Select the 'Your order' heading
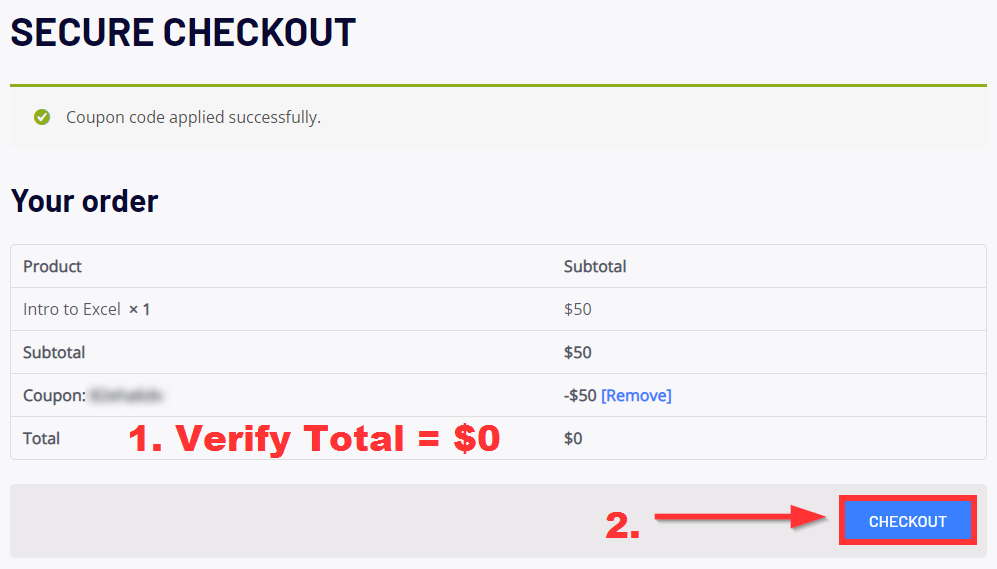This screenshot has height=569, width=997. 84,201
